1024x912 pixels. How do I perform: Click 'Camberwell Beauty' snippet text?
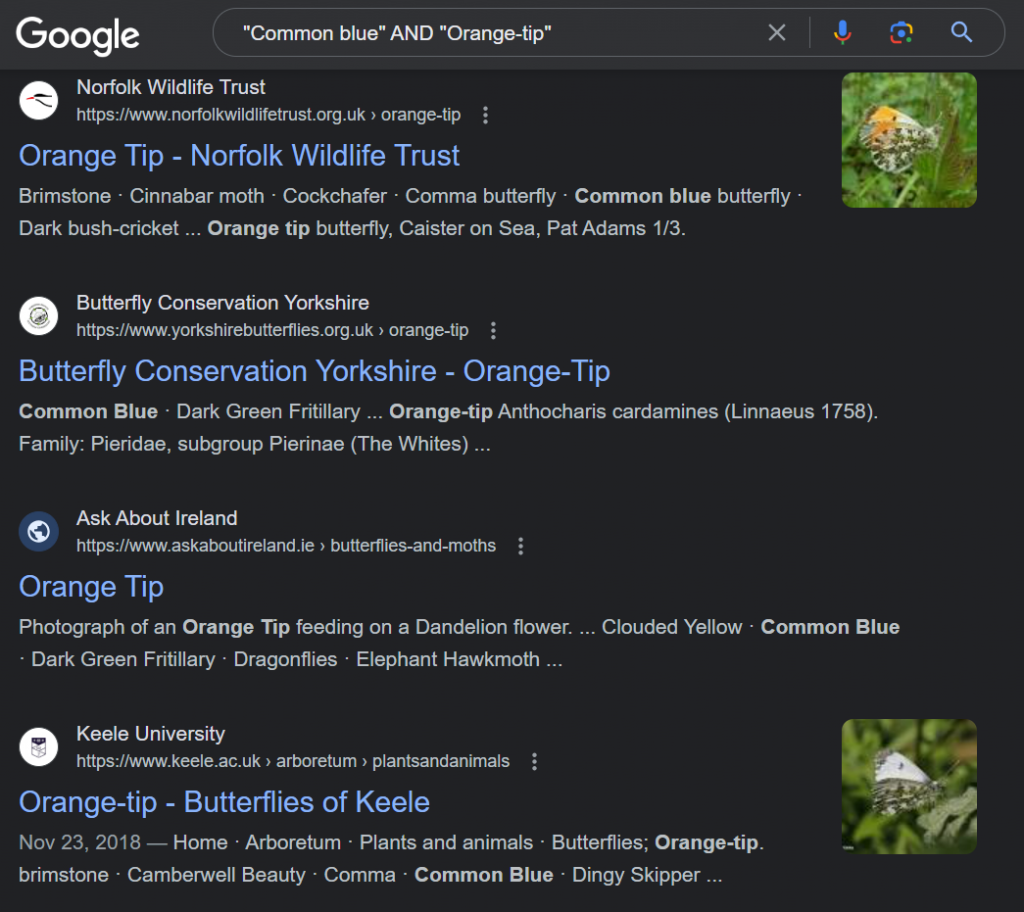[216, 875]
